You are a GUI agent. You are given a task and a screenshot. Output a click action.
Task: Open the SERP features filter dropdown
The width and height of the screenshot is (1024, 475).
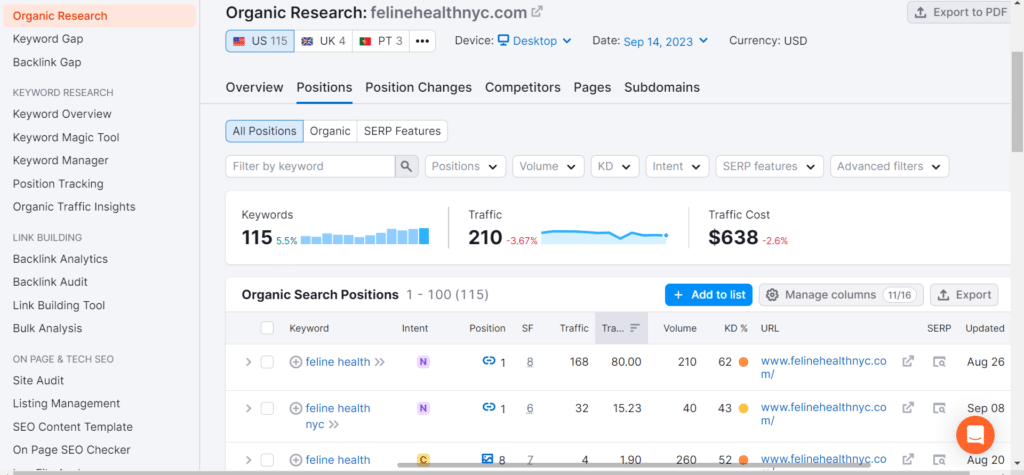[769, 166]
